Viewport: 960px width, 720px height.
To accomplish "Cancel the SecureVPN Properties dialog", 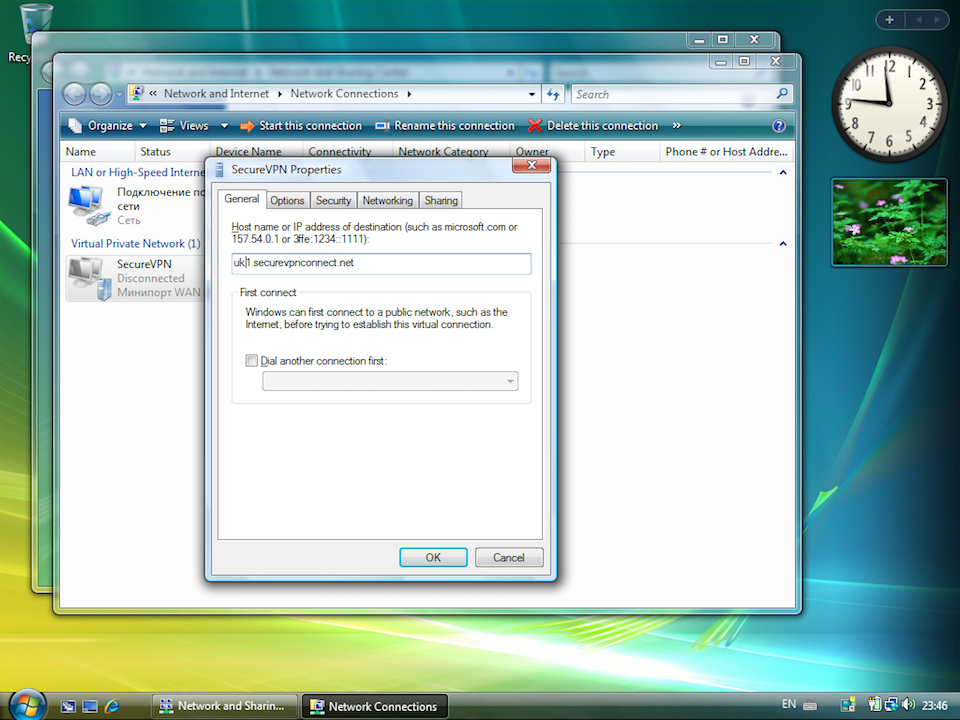I will (x=509, y=557).
